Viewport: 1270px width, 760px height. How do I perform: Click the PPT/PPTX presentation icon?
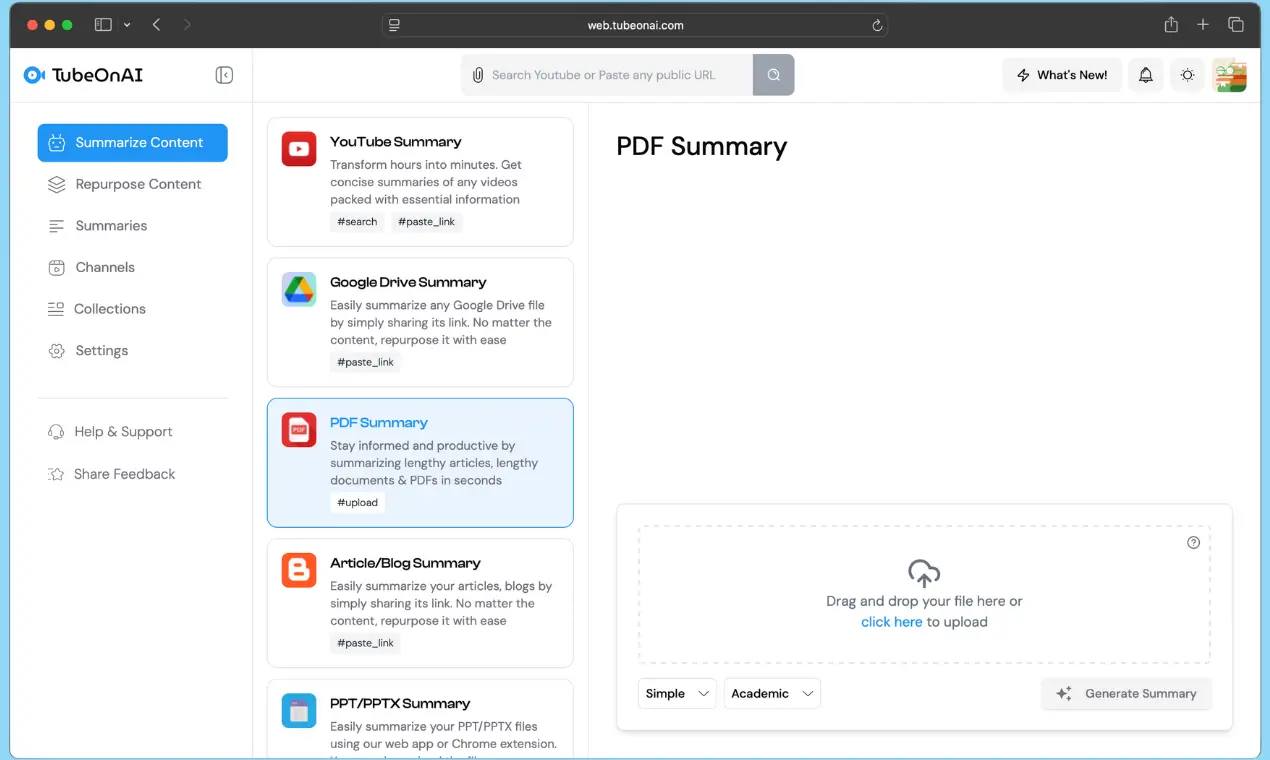pos(299,711)
